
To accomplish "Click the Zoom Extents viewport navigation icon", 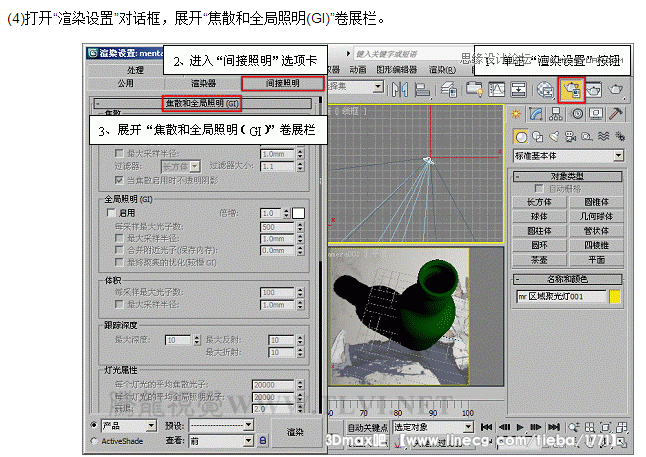I will click(606, 428).
